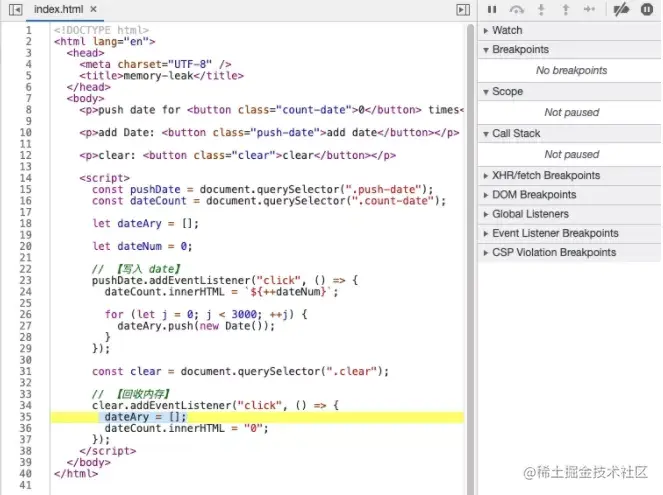Set breakpoint on line number 35
Screen dimensions: 663x495
point(25,417)
